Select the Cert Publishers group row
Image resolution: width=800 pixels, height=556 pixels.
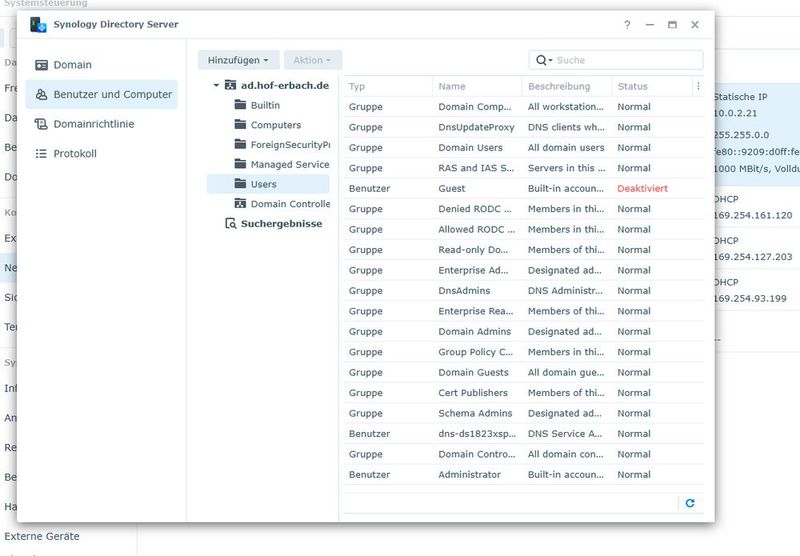click(524, 393)
